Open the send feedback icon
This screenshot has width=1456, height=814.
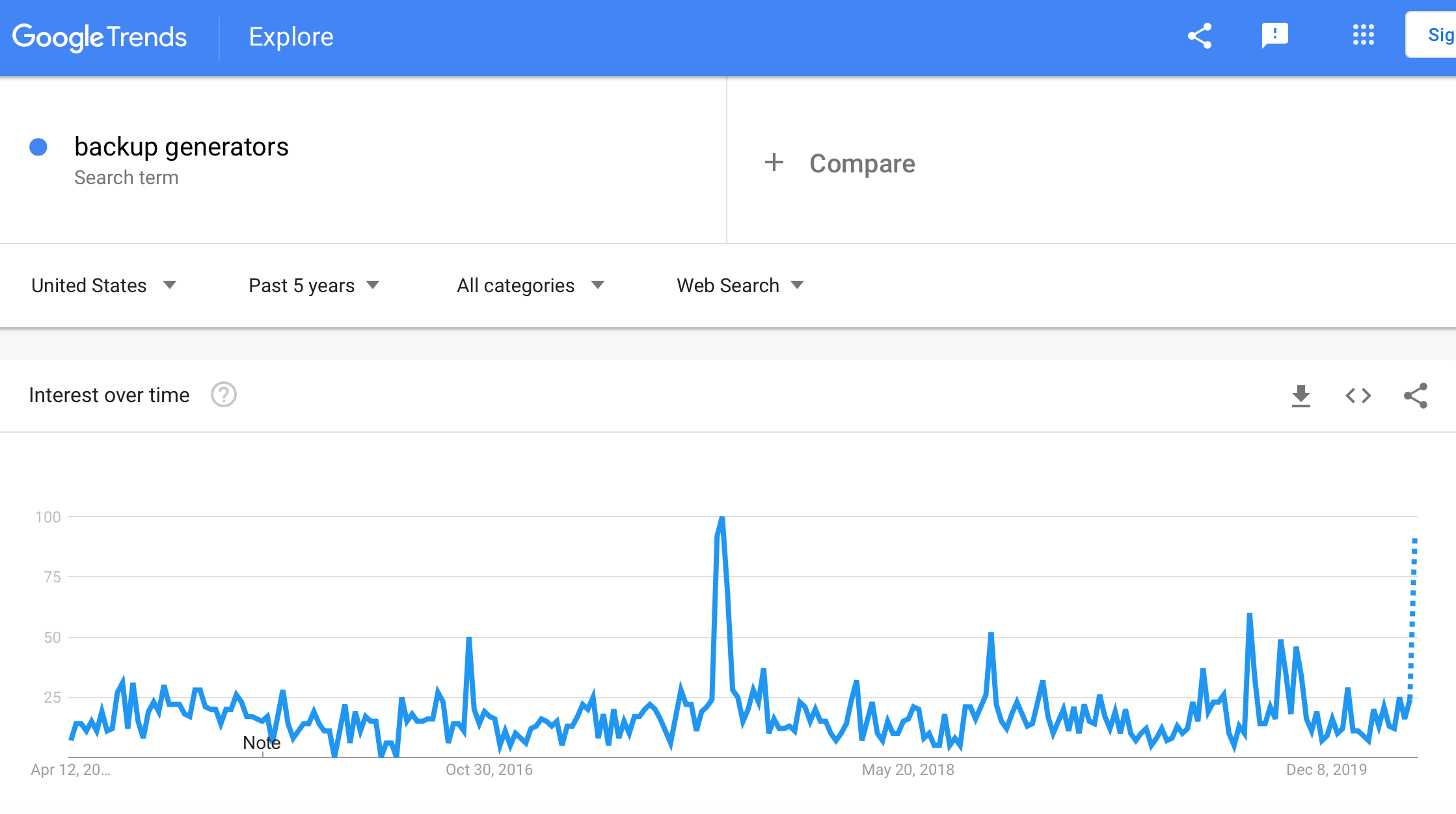[1274, 36]
